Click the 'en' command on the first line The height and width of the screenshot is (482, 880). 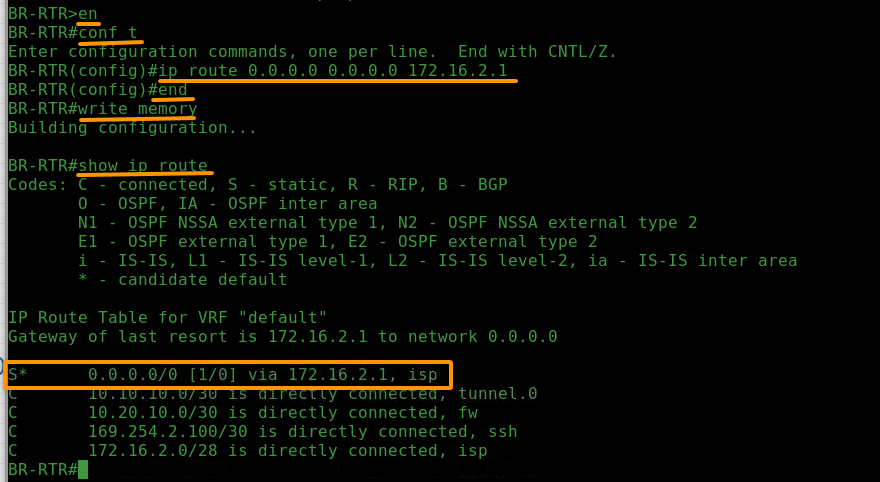[88, 13]
